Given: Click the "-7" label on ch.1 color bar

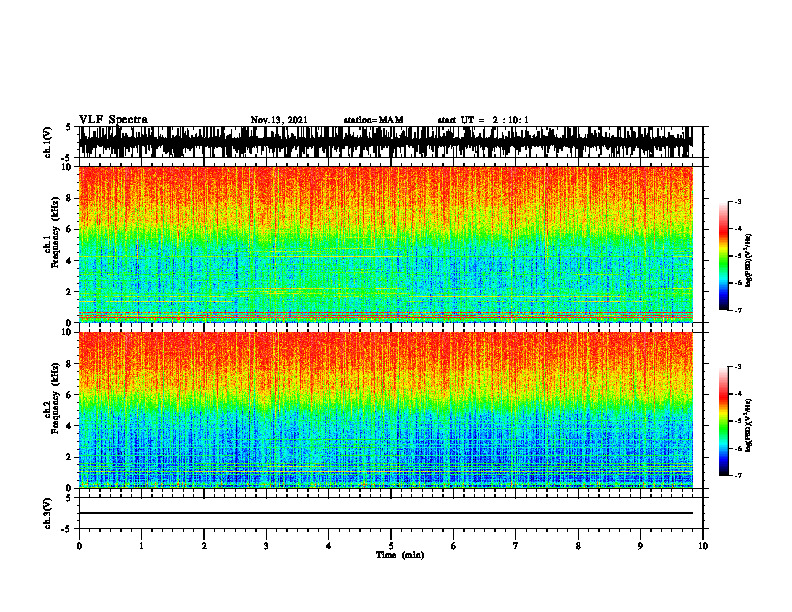Looking at the screenshot, I should [x=737, y=310].
